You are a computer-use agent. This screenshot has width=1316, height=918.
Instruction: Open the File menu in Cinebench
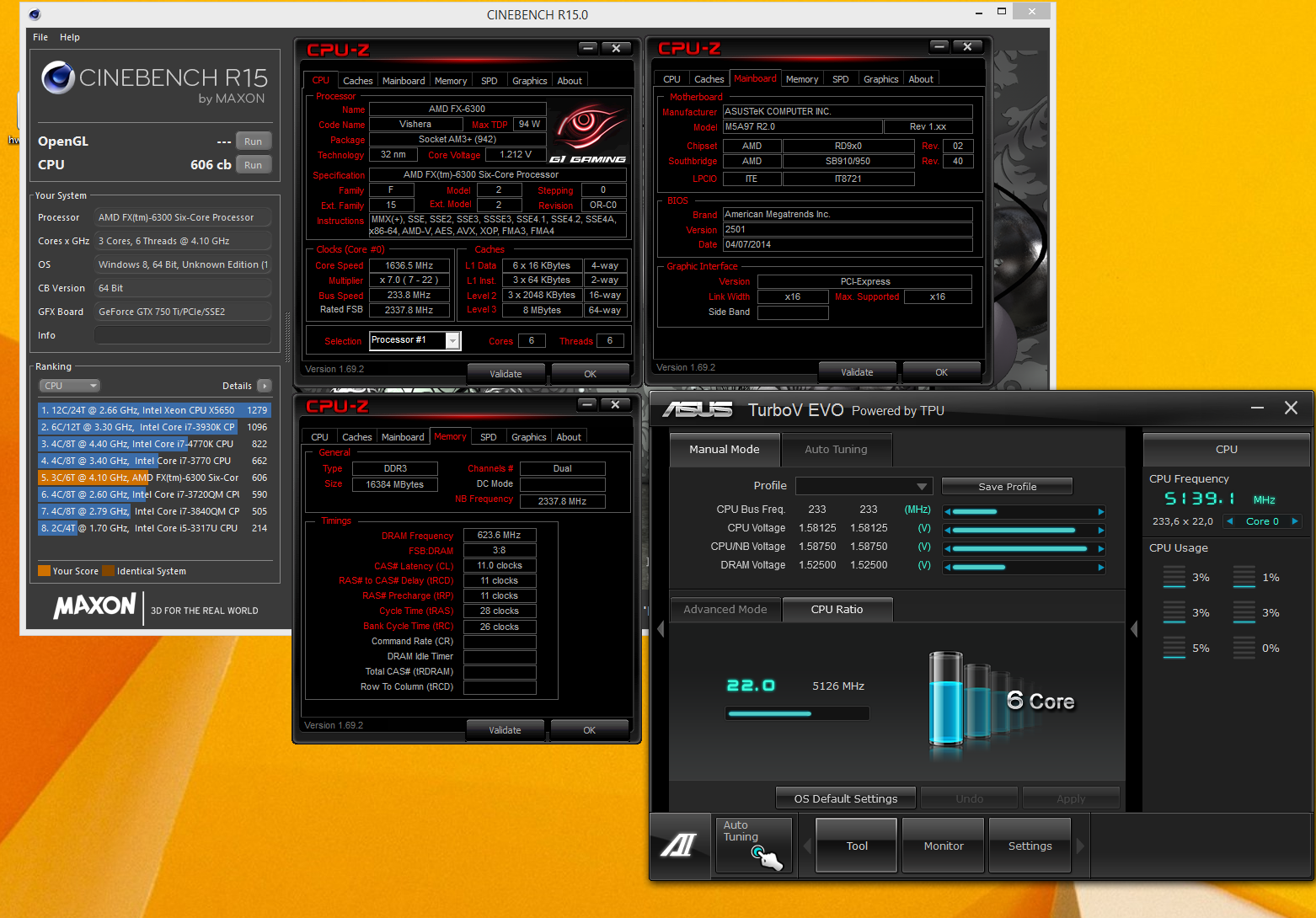tap(40, 37)
